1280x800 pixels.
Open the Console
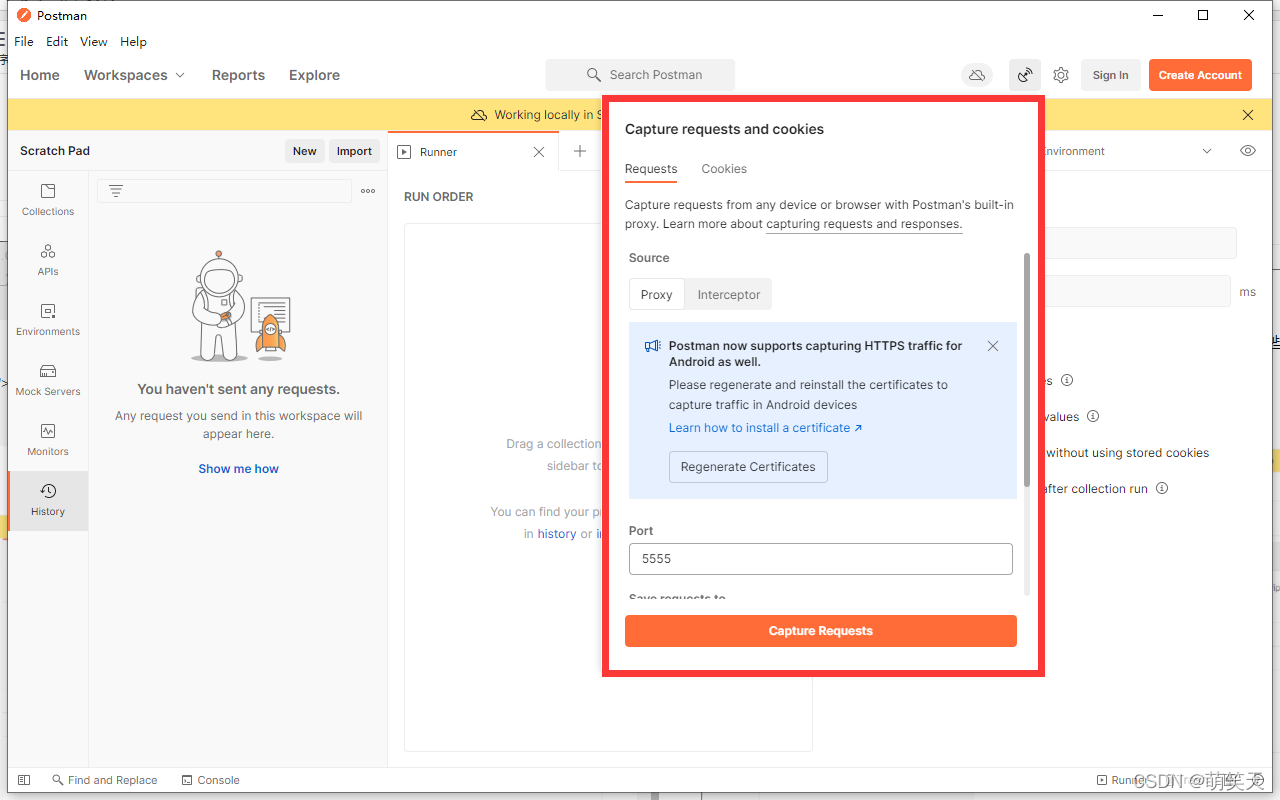[x=211, y=780]
